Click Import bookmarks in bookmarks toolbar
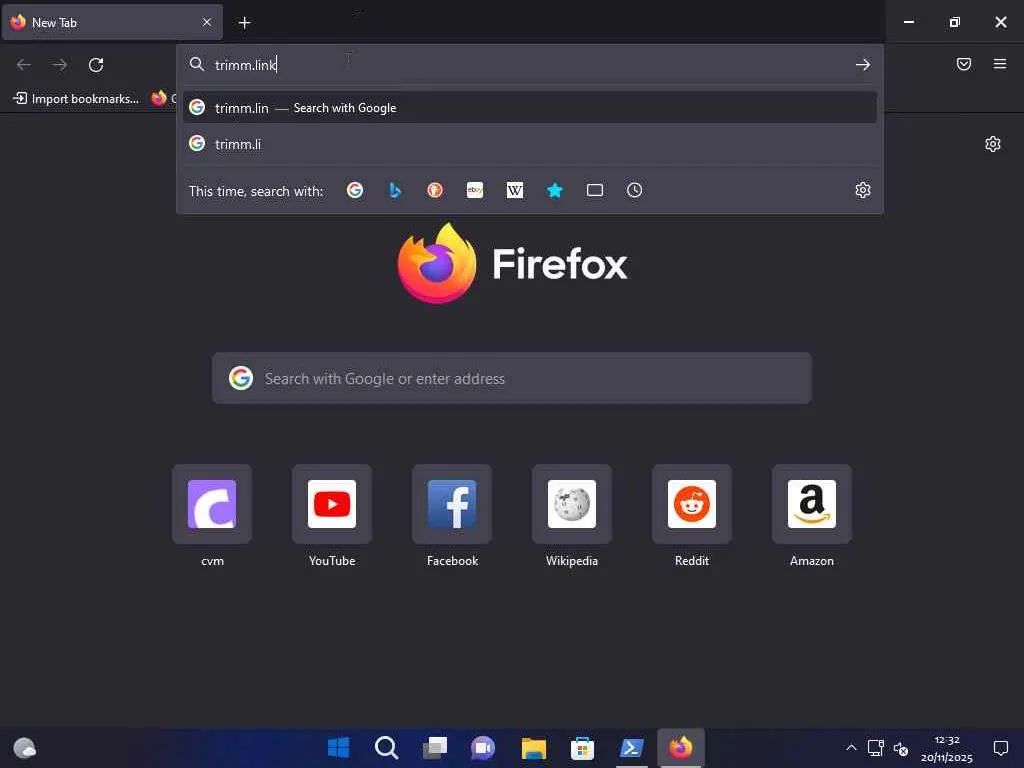This screenshot has height=768, width=1024. [76, 99]
